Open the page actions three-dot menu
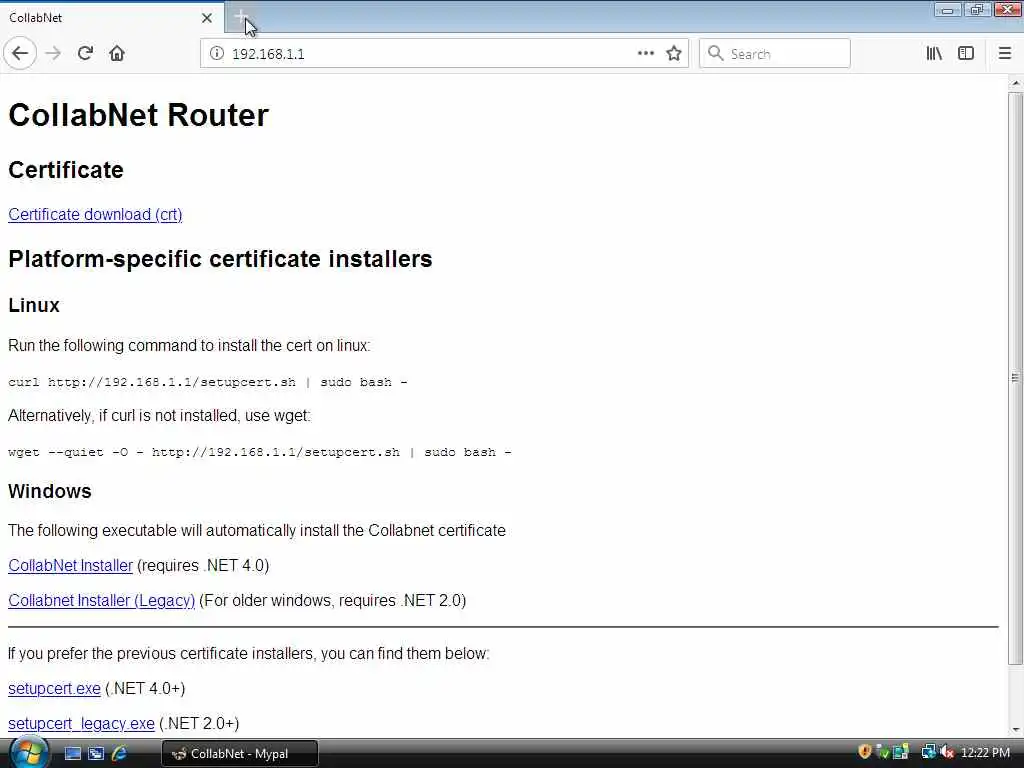Viewport: 1024px width, 768px height. 645,54
